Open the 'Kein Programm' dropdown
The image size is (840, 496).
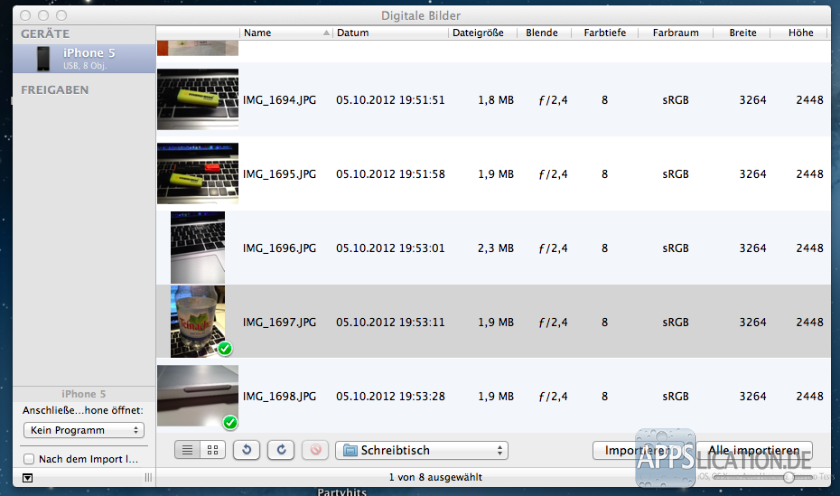[x=84, y=430]
